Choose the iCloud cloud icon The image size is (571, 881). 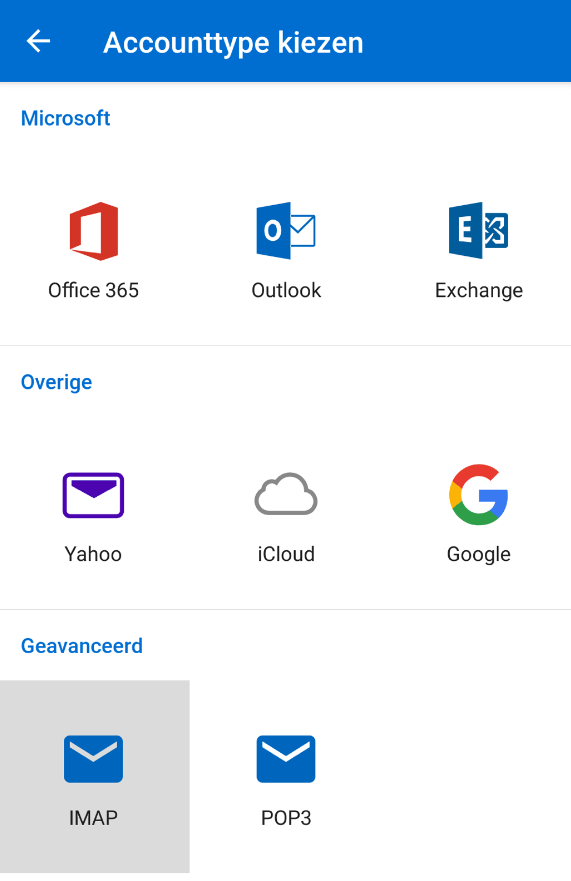pyautogui.click(x=286, y=494)
